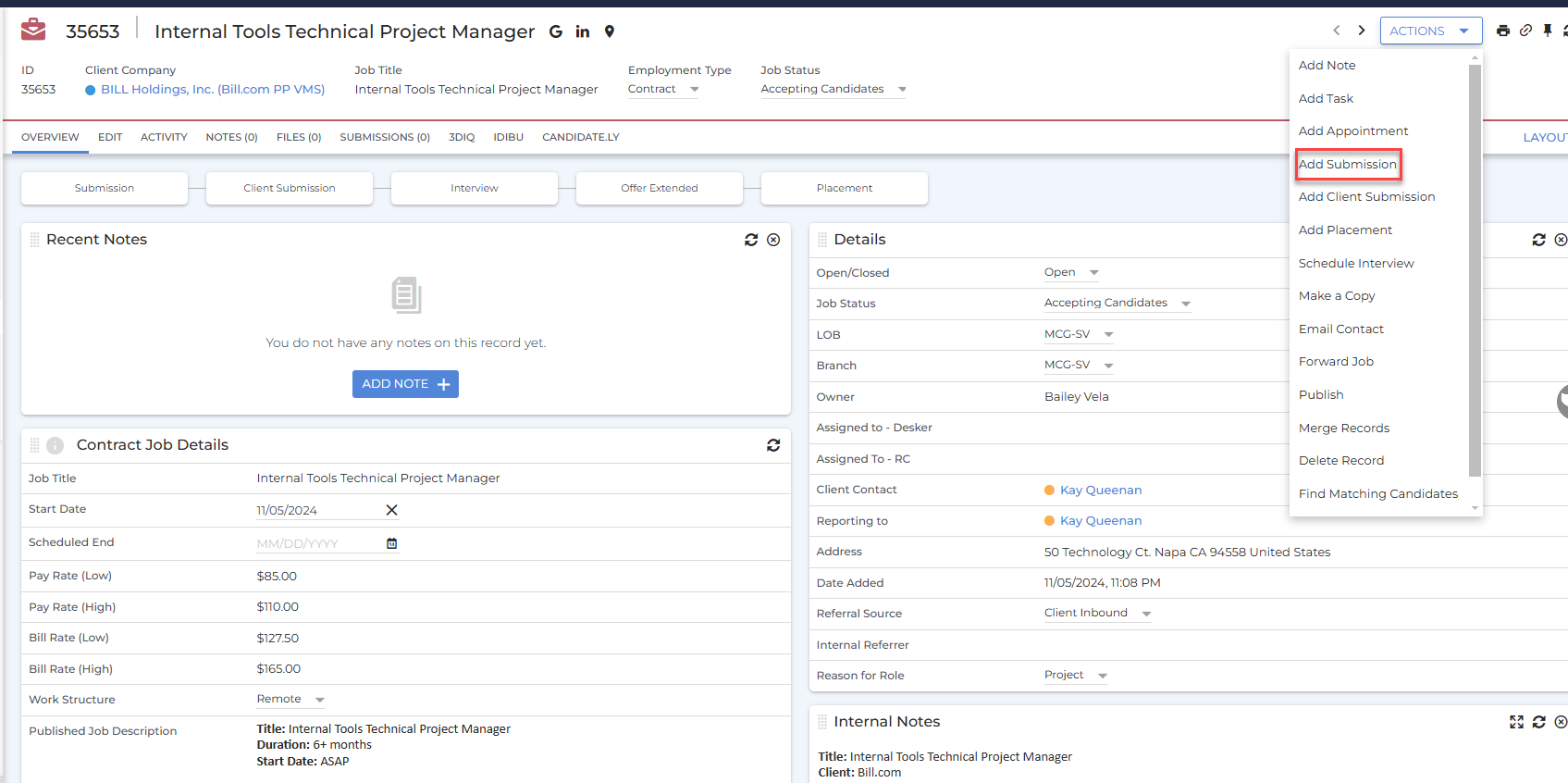Open Scheduled End calendar picker
1568x783 pixels.
[x=392, y=543]
